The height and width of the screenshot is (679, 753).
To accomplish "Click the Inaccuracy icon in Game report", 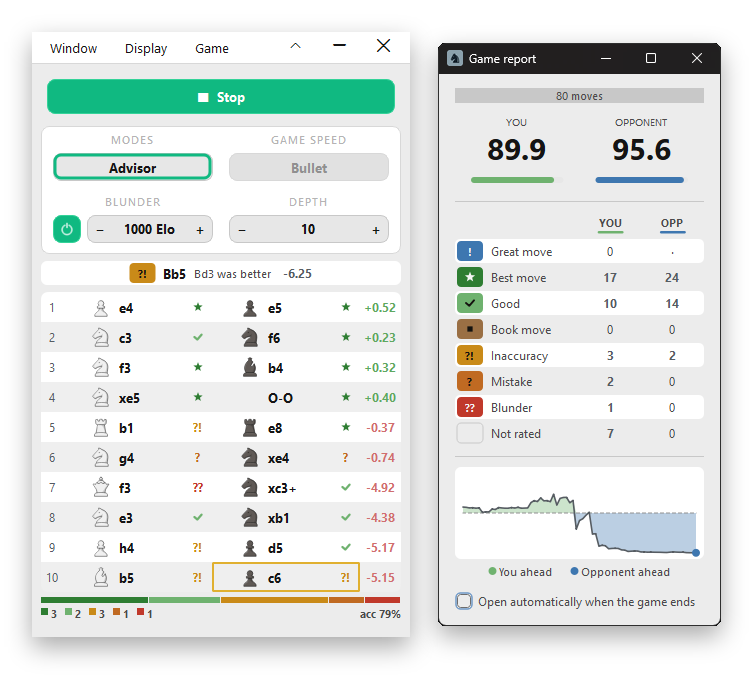I will (470, 356).
